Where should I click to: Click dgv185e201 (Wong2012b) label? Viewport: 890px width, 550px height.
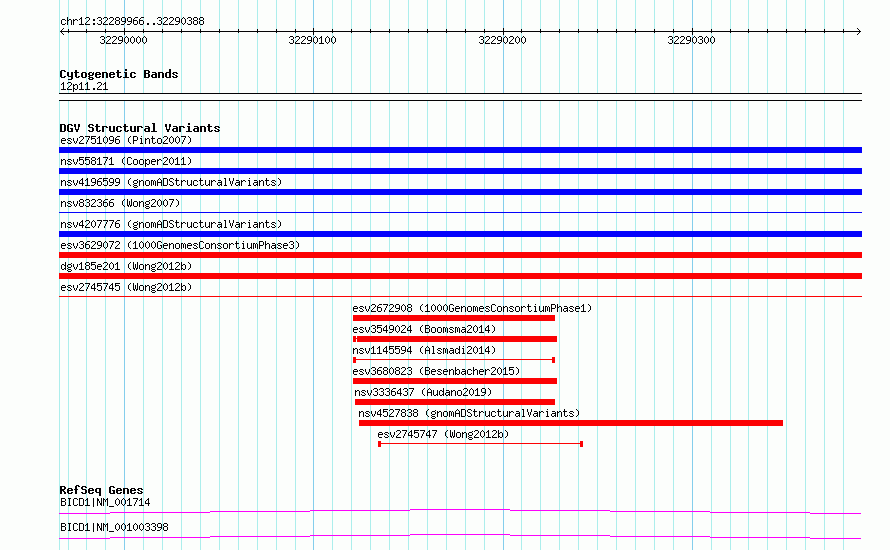click(x=126, y=266)
